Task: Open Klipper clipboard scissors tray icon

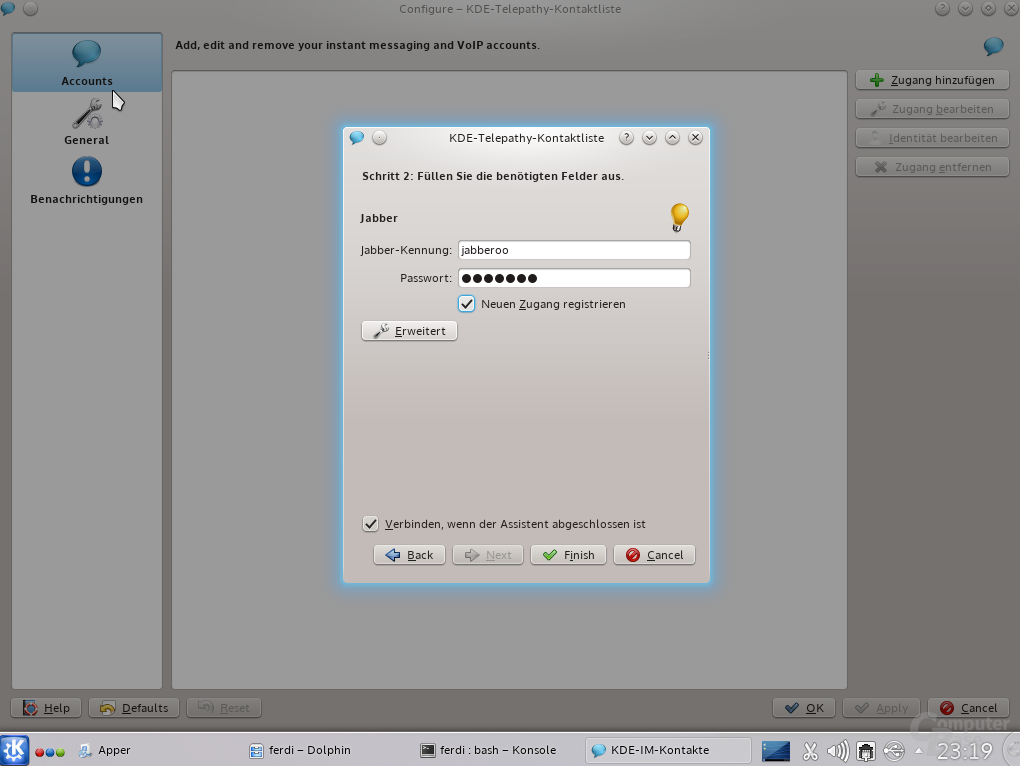Action: (810, 751)
